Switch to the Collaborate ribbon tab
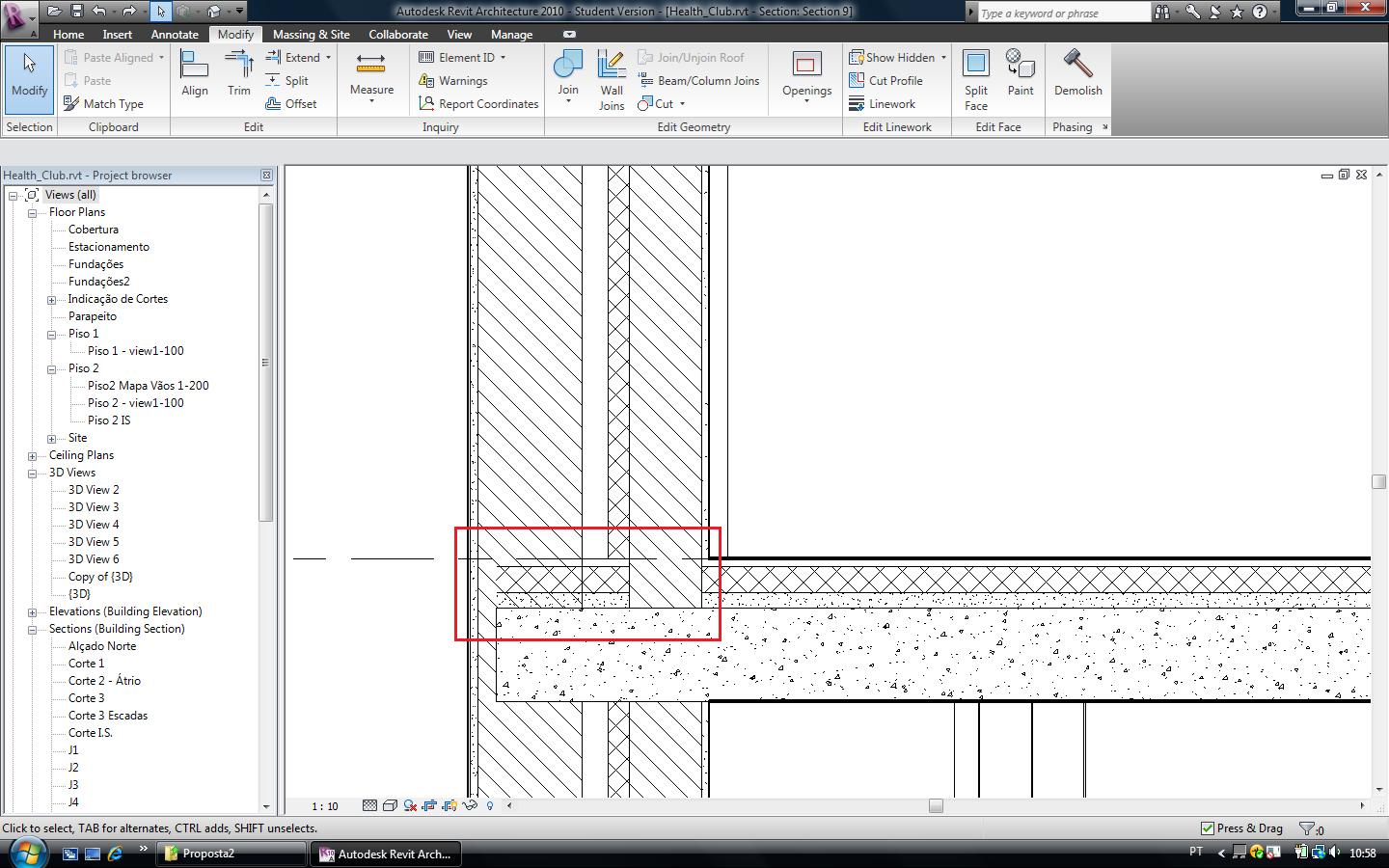This screenshot has height=868, width=1389. (398, 35)
